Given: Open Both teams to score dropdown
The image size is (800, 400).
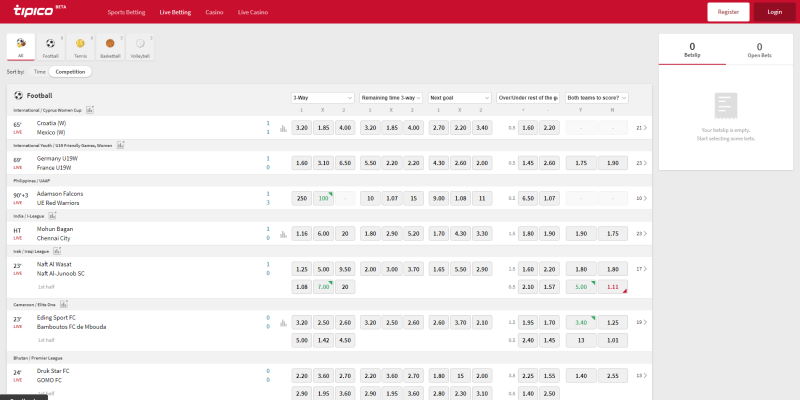Looking at the screenshot, I should point(597,97).
